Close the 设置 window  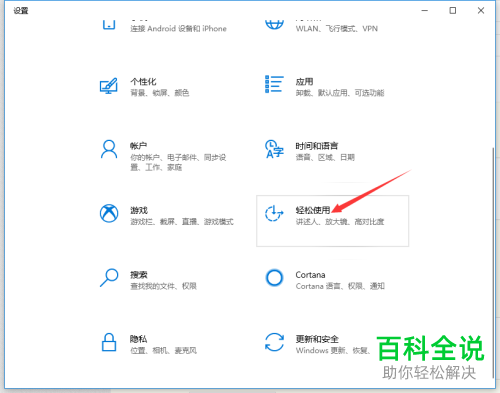point(481,10)
